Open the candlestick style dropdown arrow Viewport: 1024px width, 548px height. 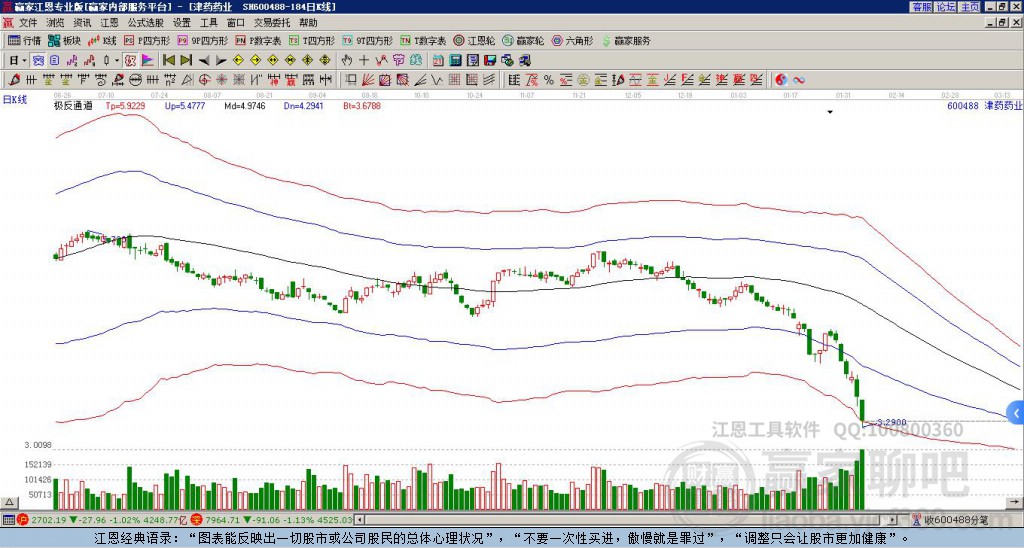coord(117,61)
